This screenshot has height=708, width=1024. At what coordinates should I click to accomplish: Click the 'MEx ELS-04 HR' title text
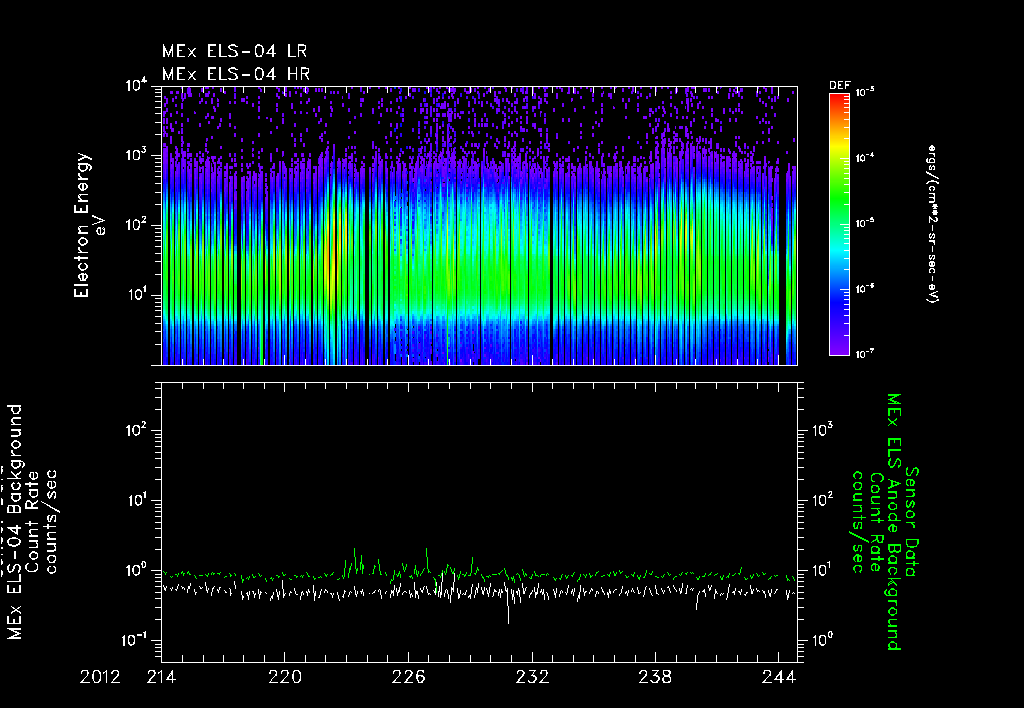click(x=236, y=74)
